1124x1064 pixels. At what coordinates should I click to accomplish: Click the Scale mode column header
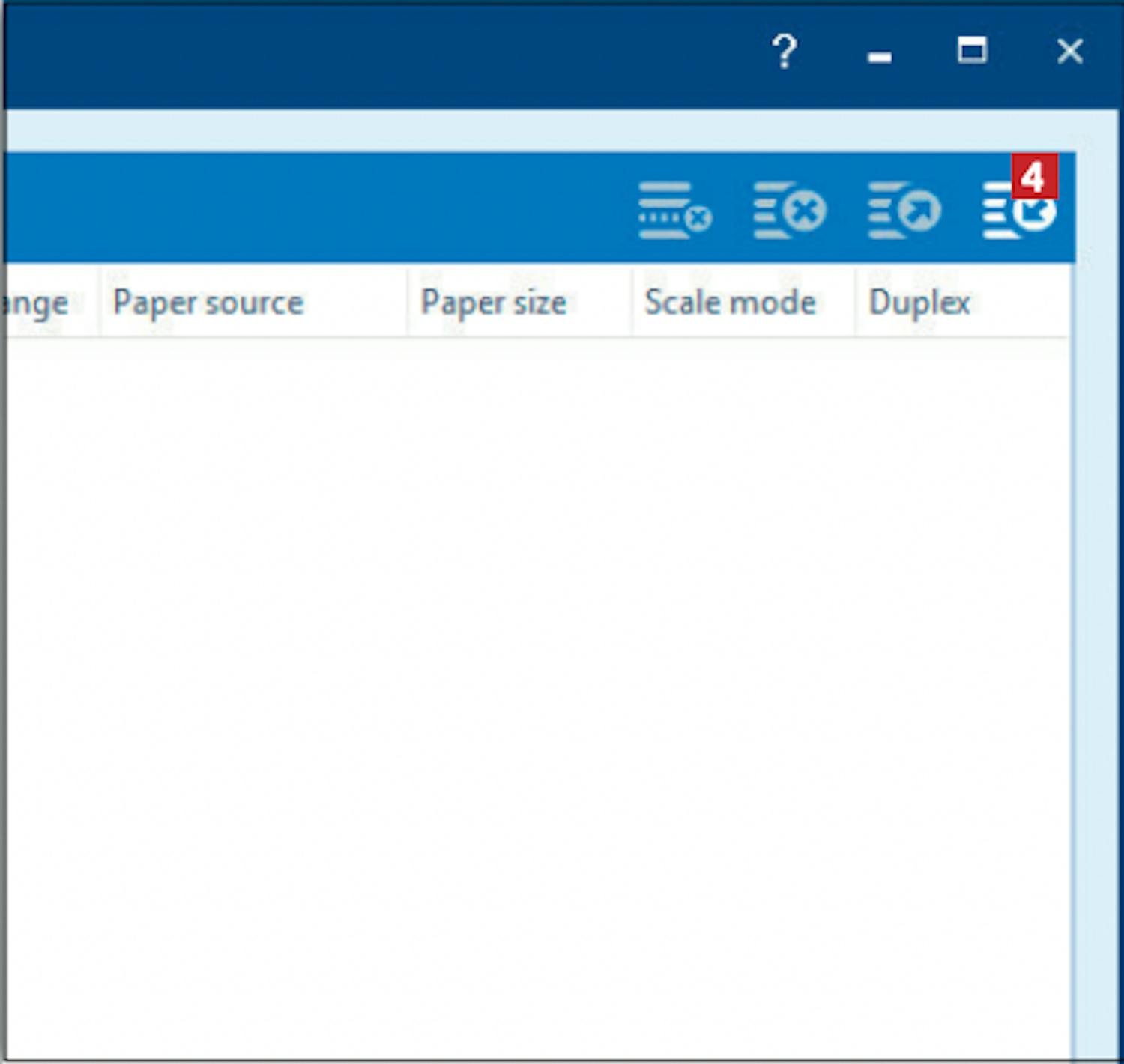[730, 303]
